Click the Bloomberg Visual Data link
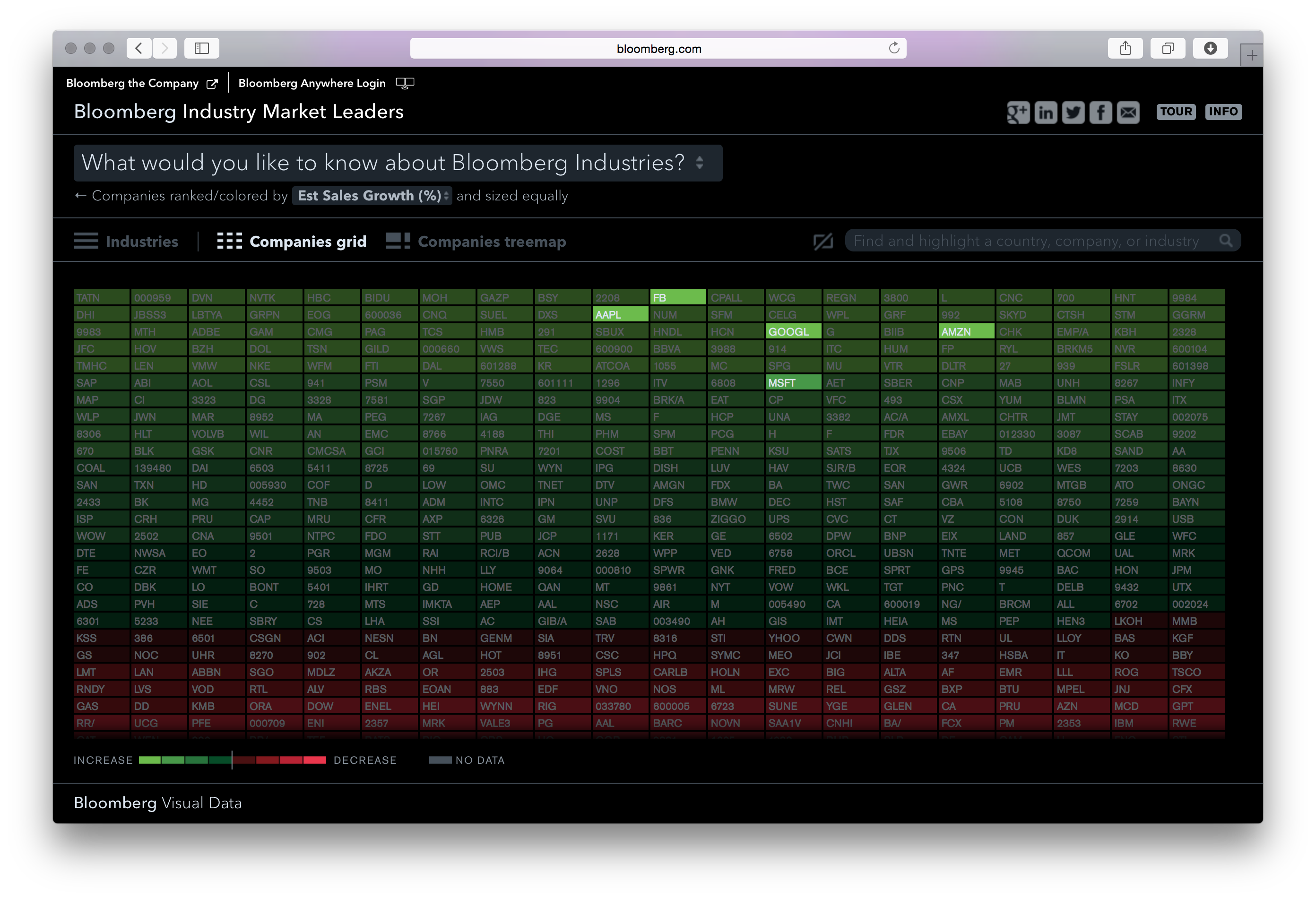1316x899 pixels. (x=157, y=803)
